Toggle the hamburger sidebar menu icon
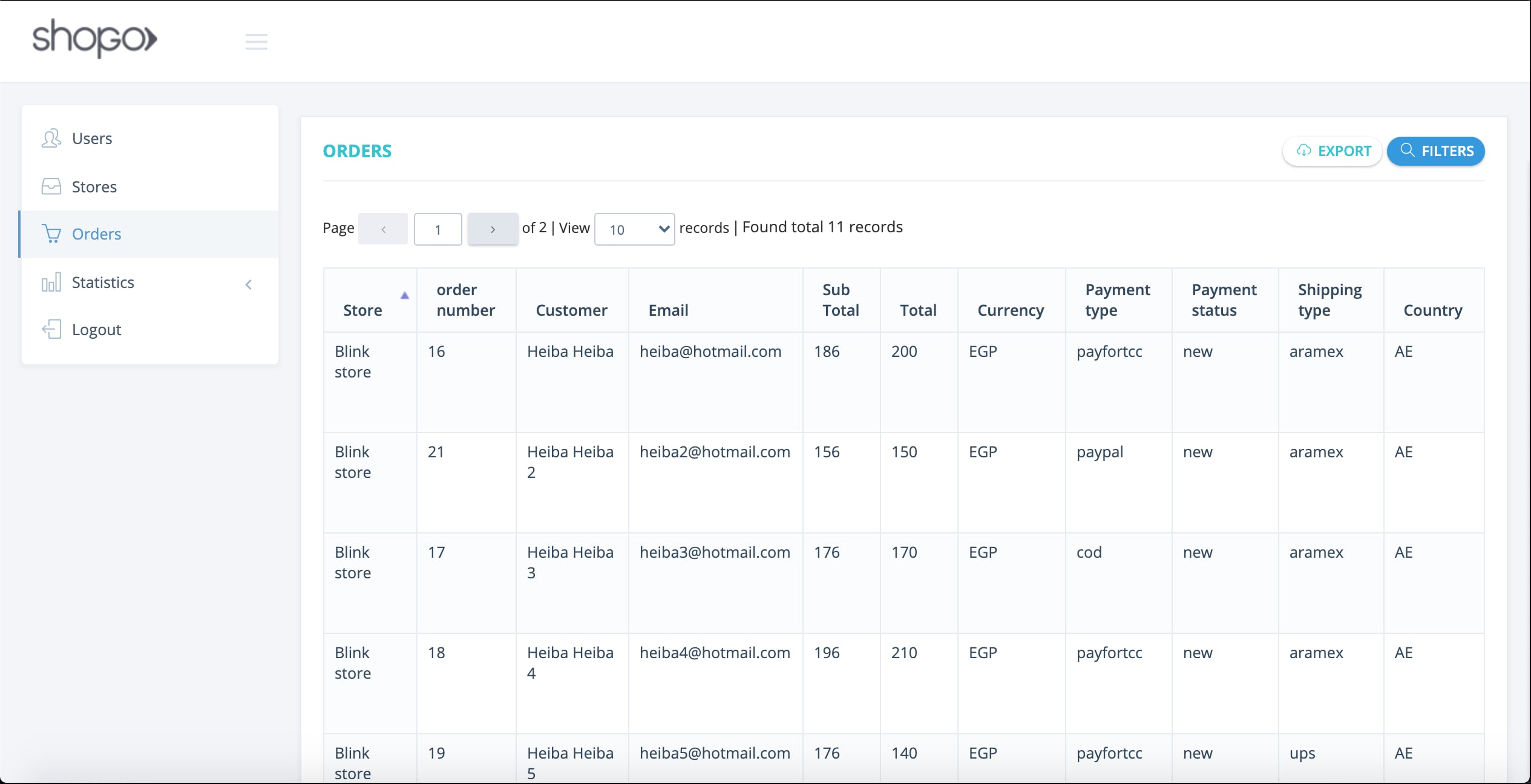 point(257,42)
